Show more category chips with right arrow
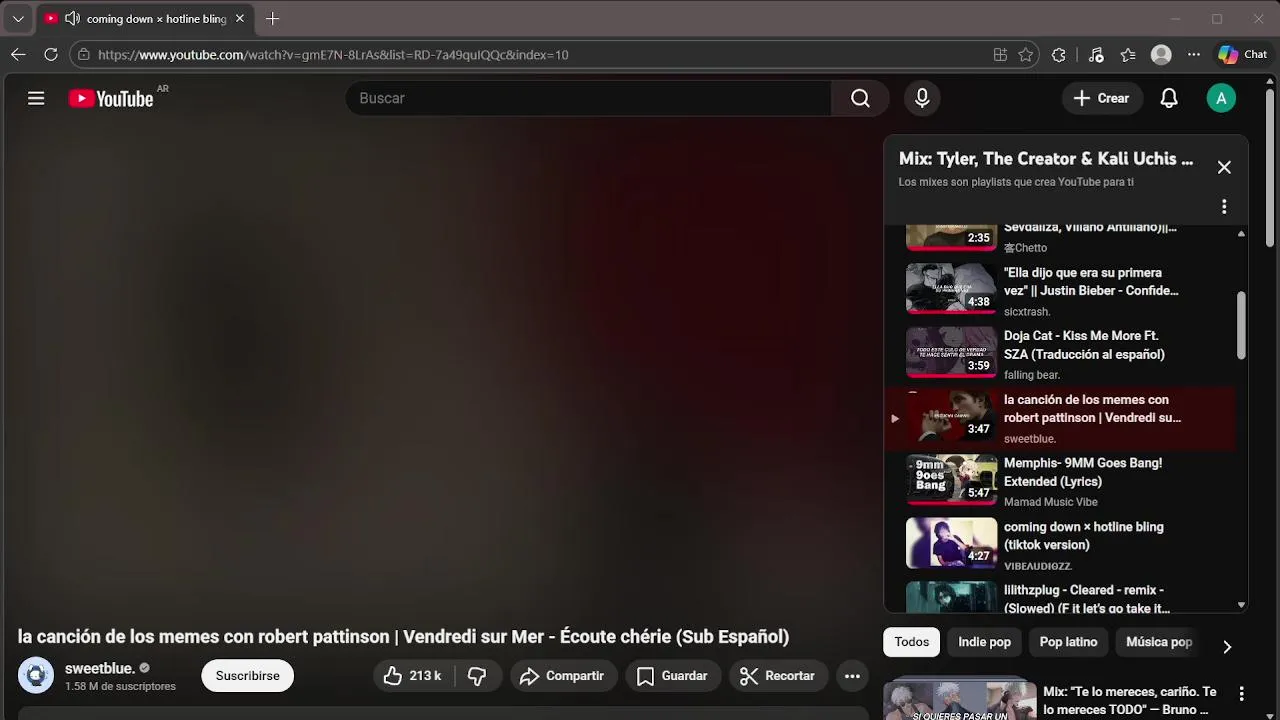 coord(1227,647)
